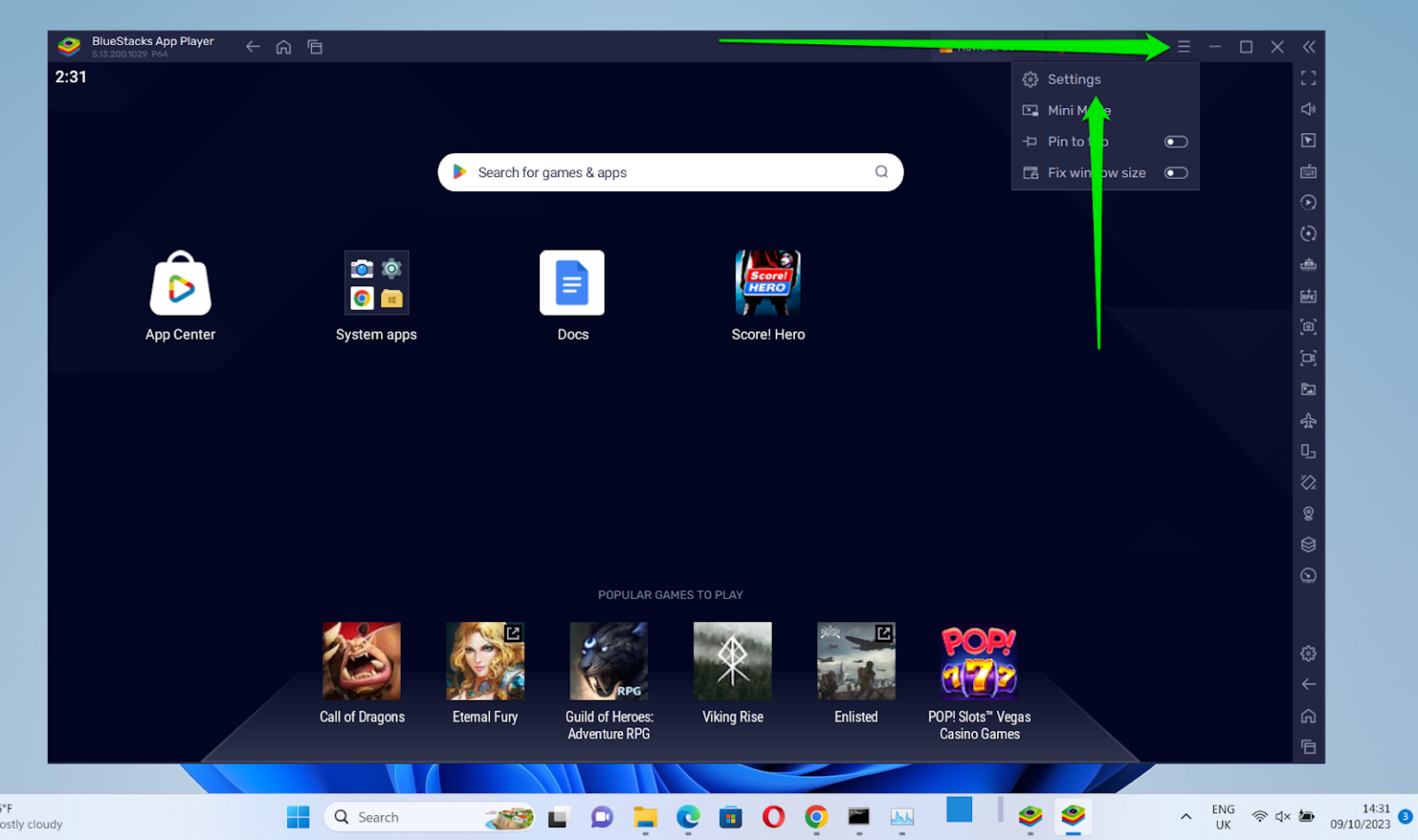Click the Android back arrow at bottom right
The height and width of the screenshot is (840, 1418).
1308,684
